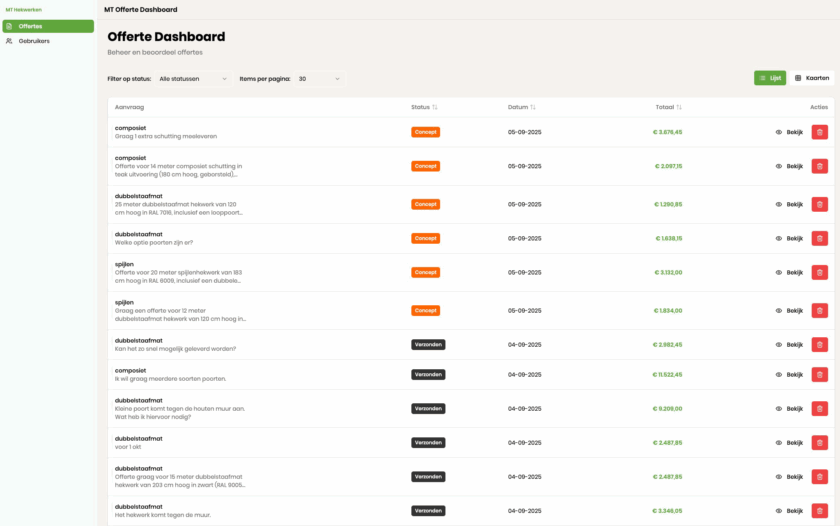The height and width of the screenshot is (526, 840).
Task: Expand the items per pagina dropdown
Action: tap(319, 78)
